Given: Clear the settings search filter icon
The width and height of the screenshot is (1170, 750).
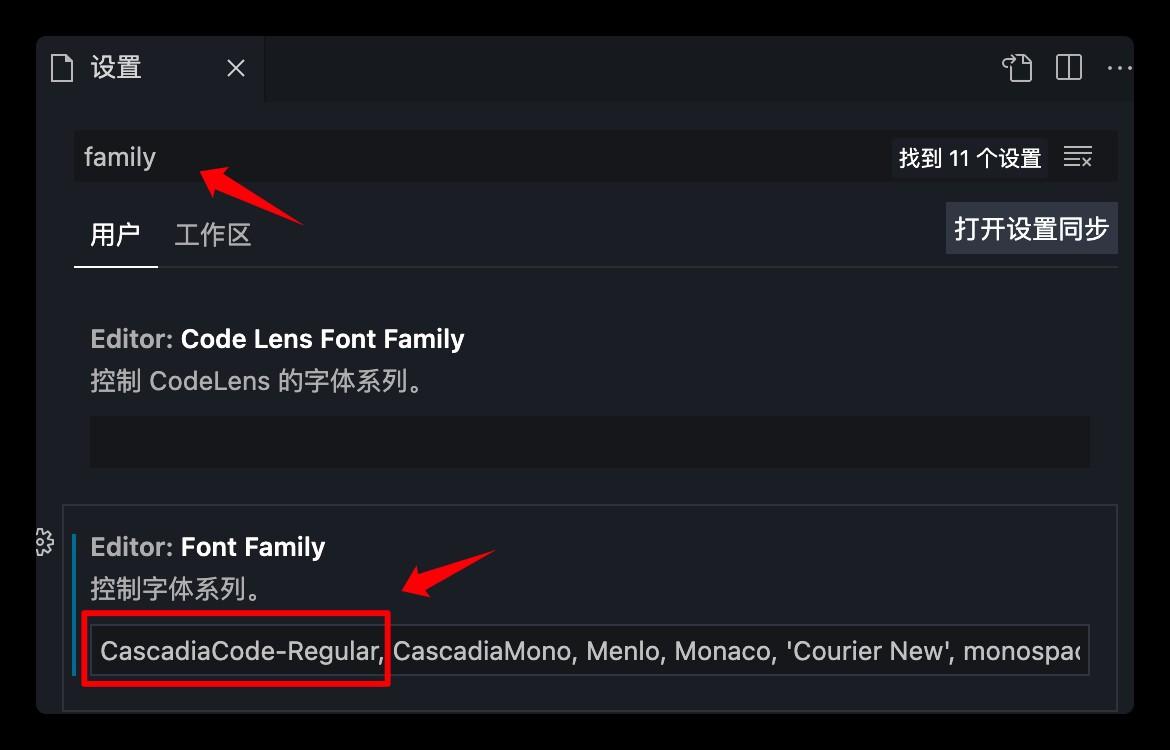Looking at the screenshot, I should pyautogui.click(x=1077, y=157).
